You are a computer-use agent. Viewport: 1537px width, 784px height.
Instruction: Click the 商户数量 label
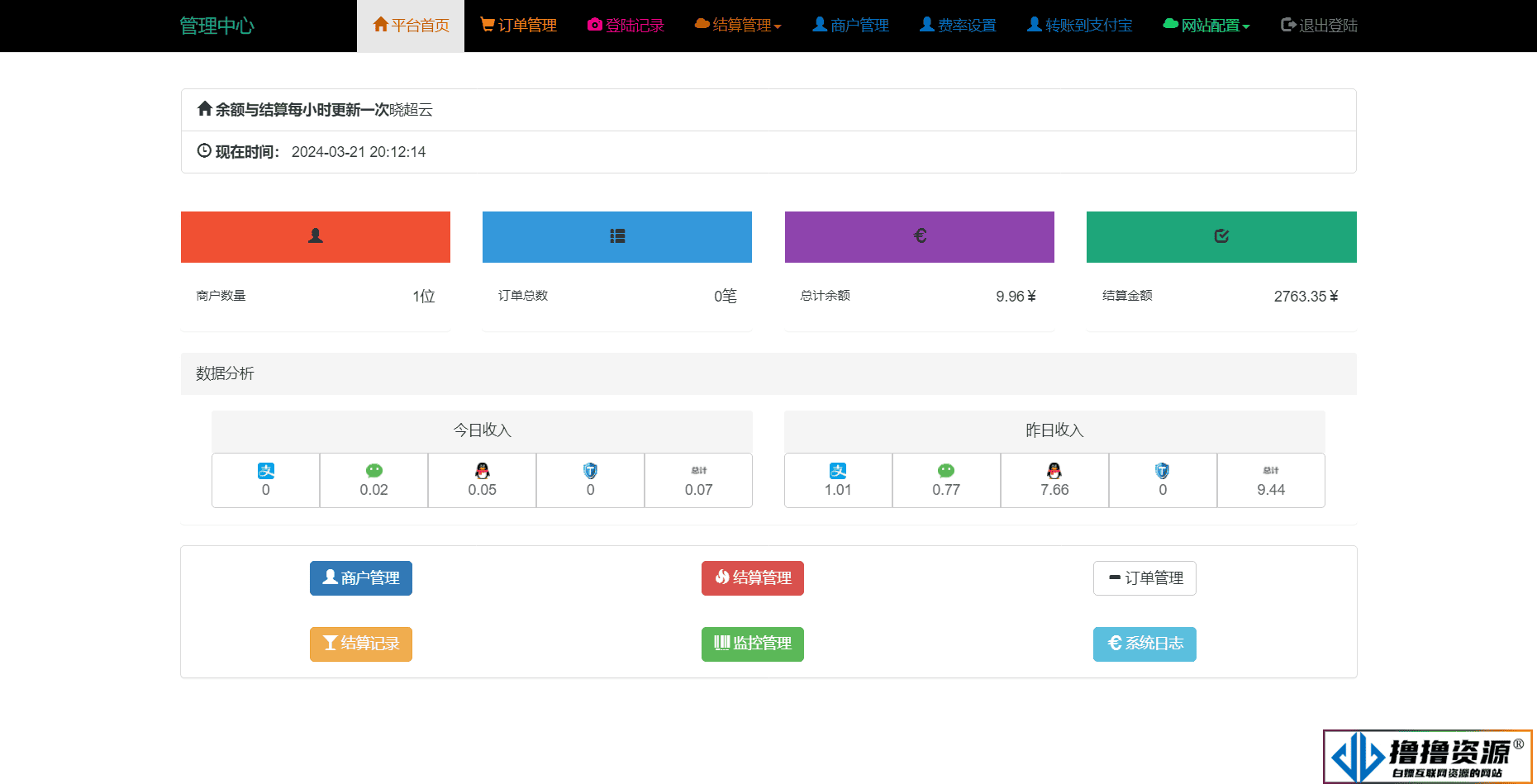[221, 296]
